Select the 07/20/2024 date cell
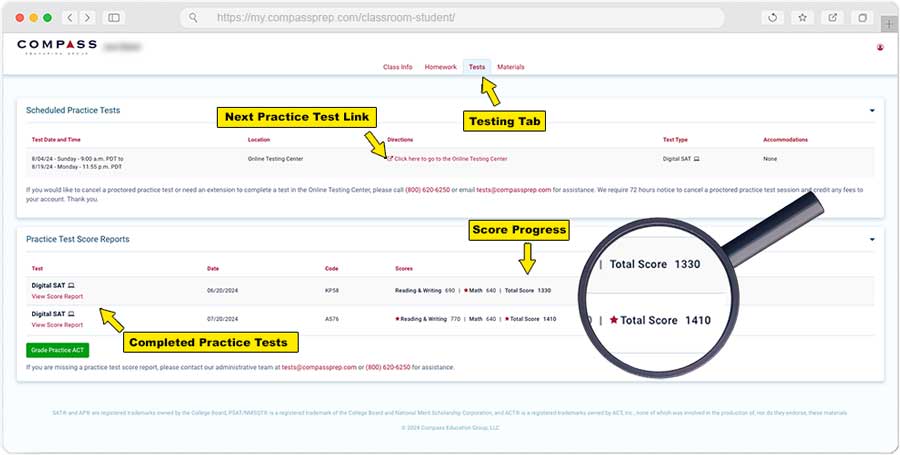Viewport: 900px width, 455px height. (222, 319)
